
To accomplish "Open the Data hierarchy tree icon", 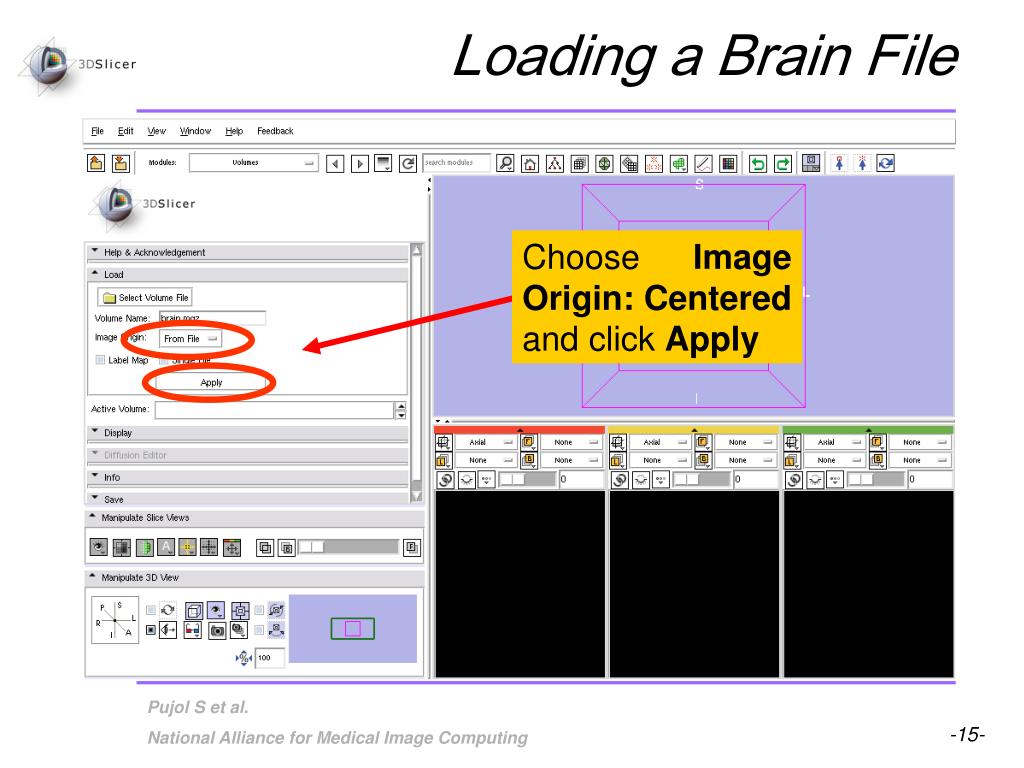I will tap(554, 163).
